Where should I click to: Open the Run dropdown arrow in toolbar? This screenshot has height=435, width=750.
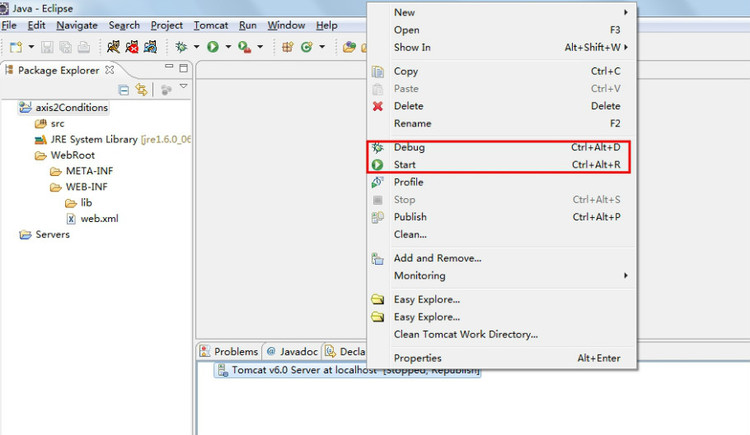(x=228, y=47)
